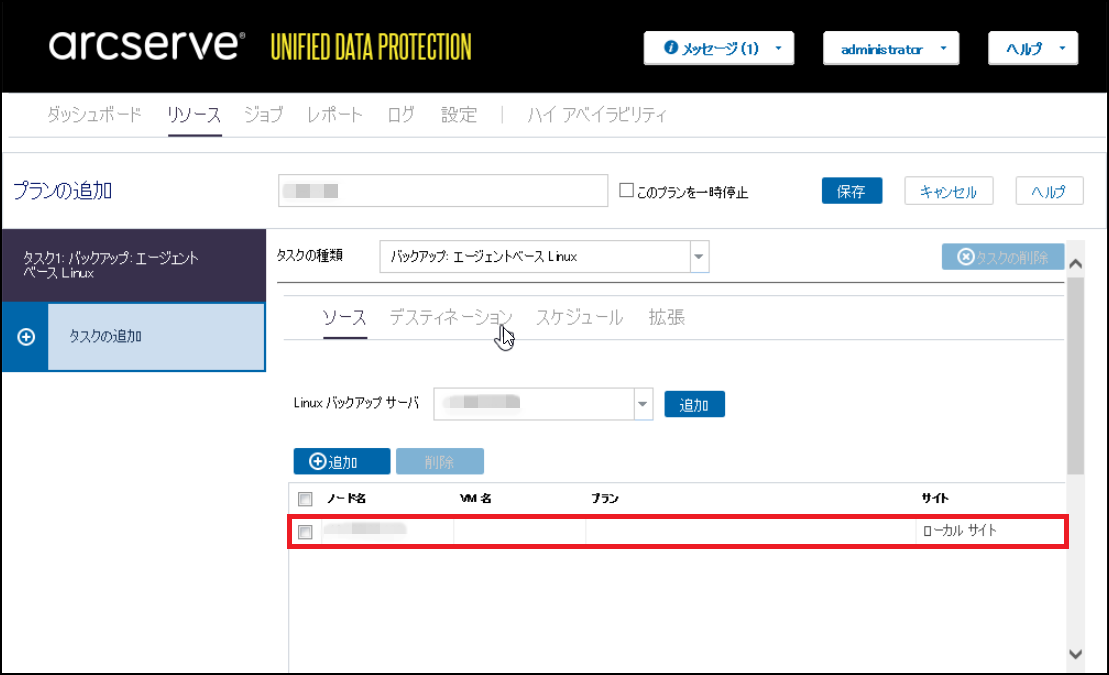The image size is (1109, 675).
Task: Click the キャンセル button
Action: point(948,191)
